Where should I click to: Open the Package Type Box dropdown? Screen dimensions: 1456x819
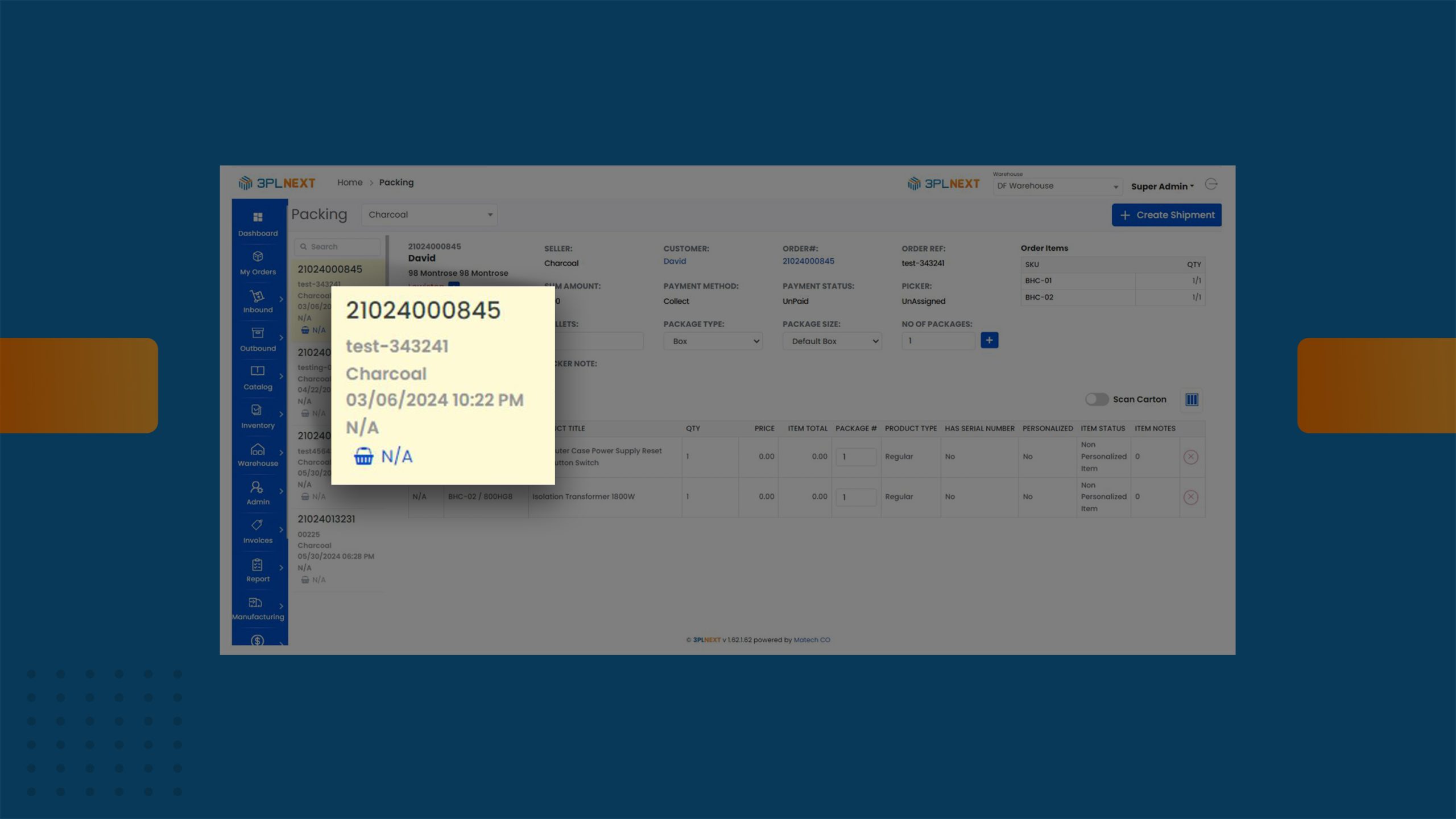[713, 341]
